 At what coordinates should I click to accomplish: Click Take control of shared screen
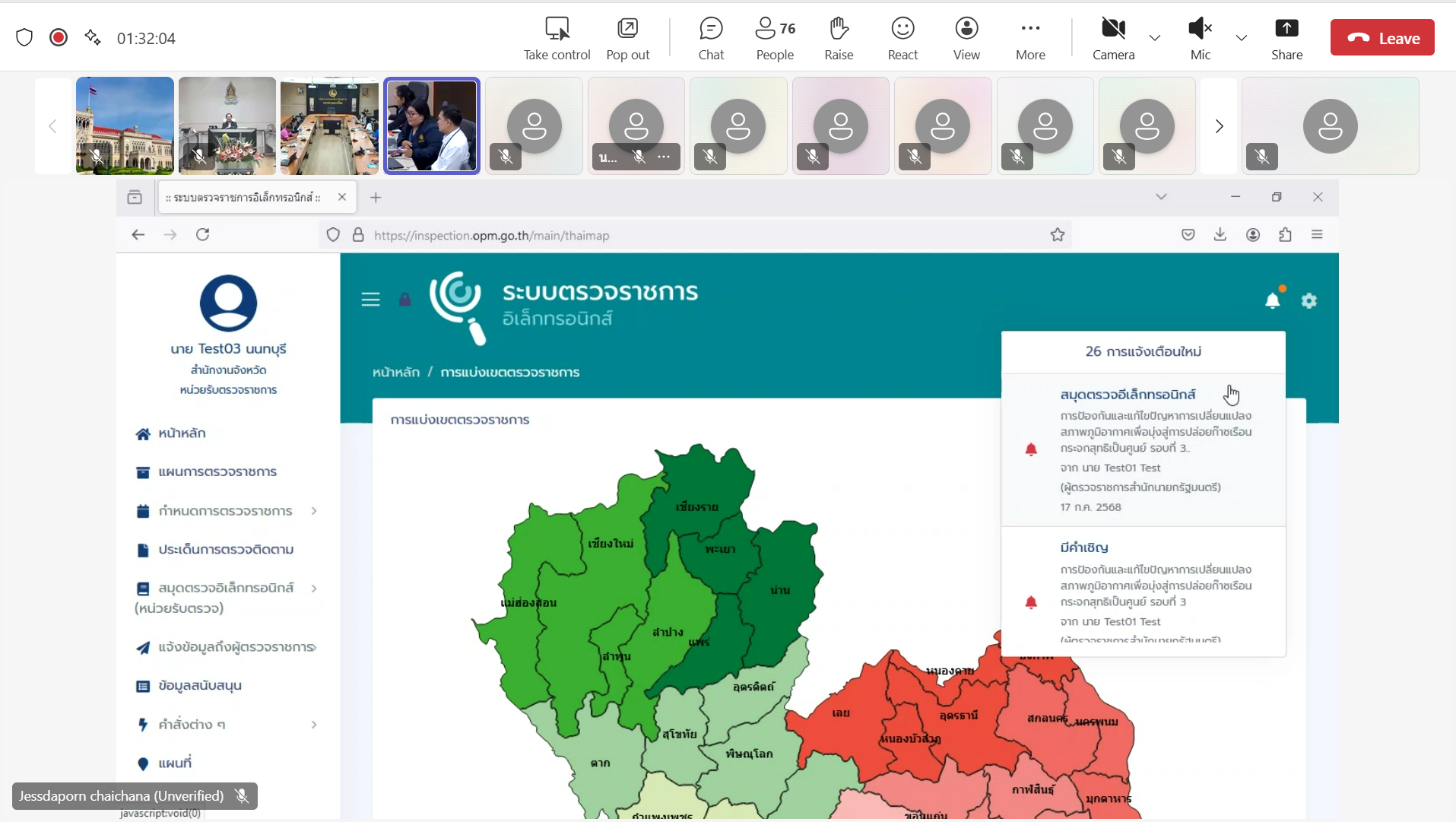tap(557, 38)
